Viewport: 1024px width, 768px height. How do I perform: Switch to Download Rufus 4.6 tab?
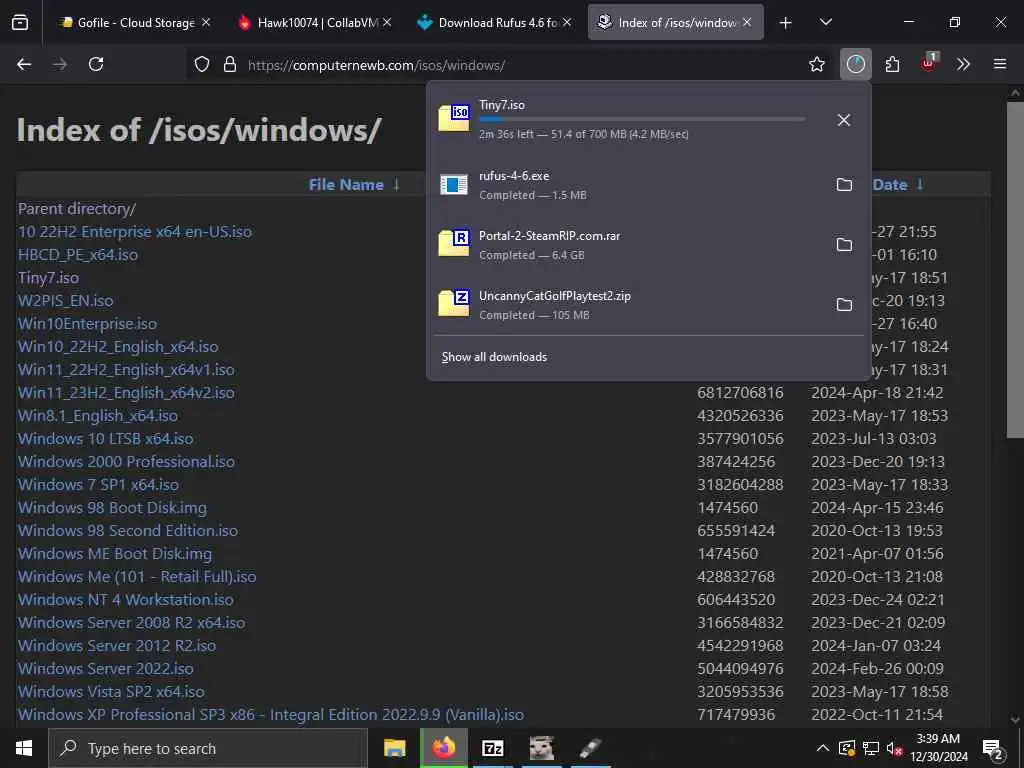tap(496, 22)
